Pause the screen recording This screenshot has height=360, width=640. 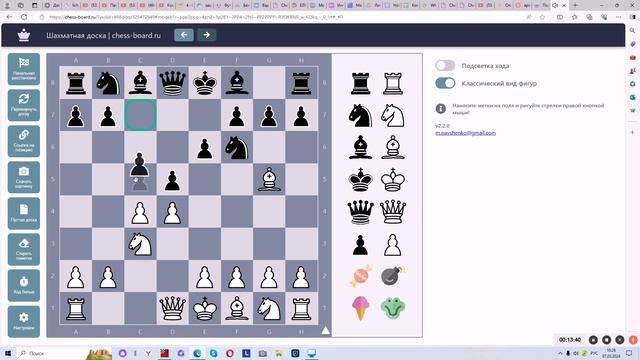point(593,340)
